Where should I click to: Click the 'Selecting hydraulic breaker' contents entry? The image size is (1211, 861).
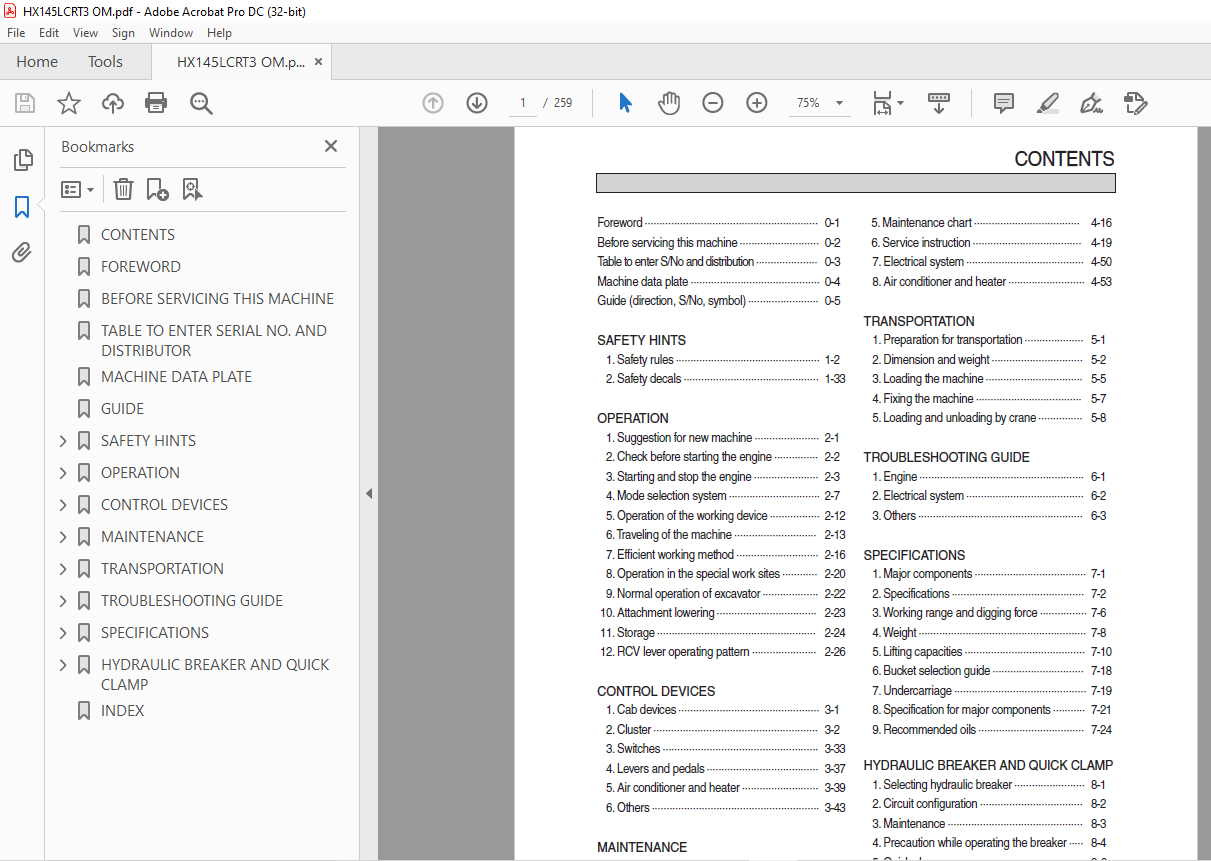[x=988, y=785]
